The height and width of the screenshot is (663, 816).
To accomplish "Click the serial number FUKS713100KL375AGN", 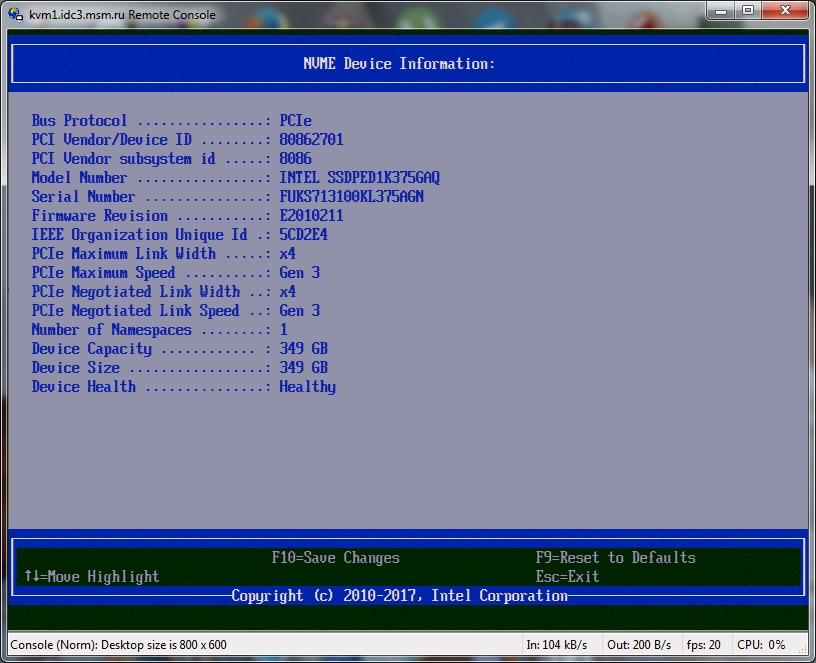I will (352, 197).
